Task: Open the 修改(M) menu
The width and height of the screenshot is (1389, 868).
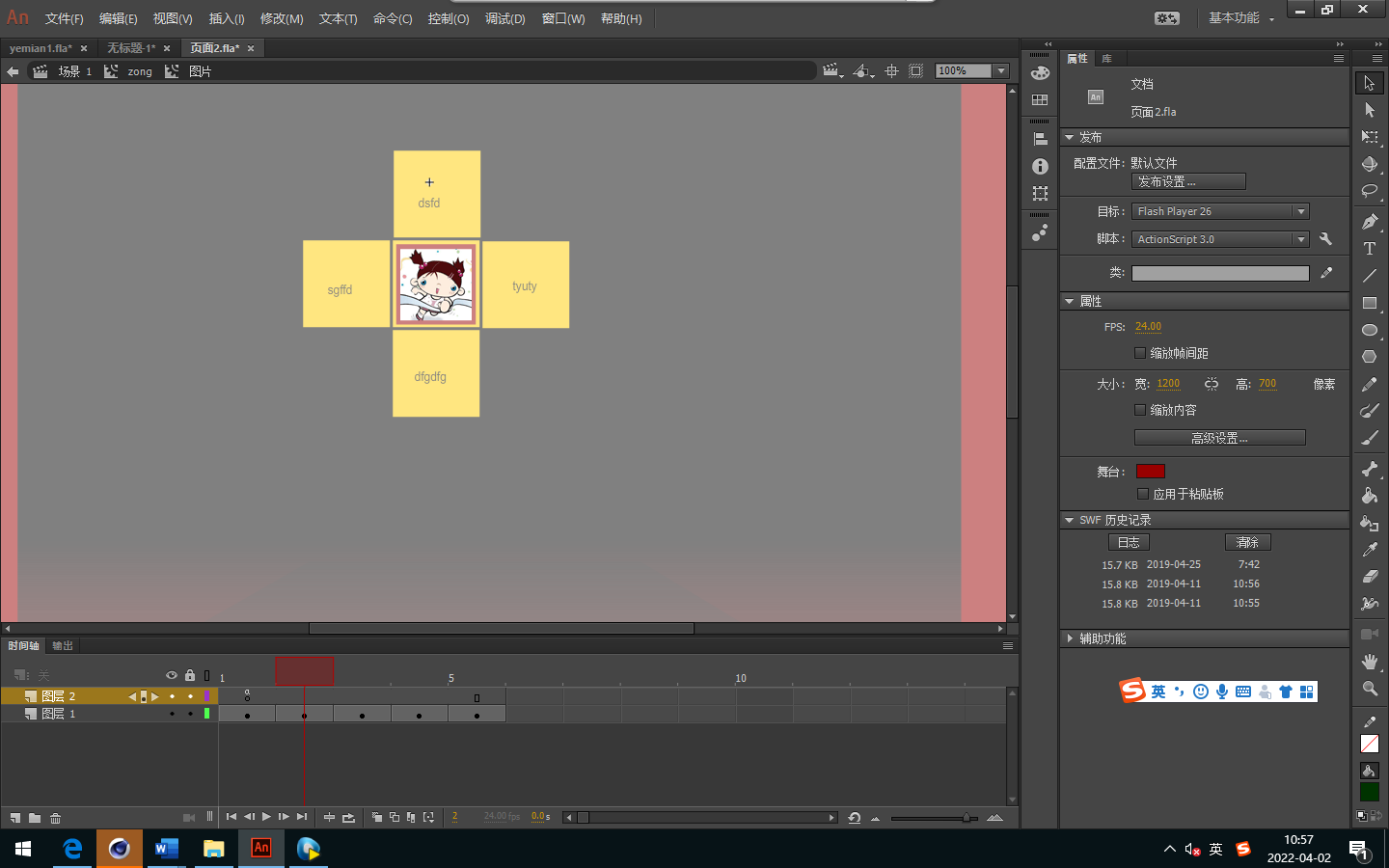Action: point(282,18)
